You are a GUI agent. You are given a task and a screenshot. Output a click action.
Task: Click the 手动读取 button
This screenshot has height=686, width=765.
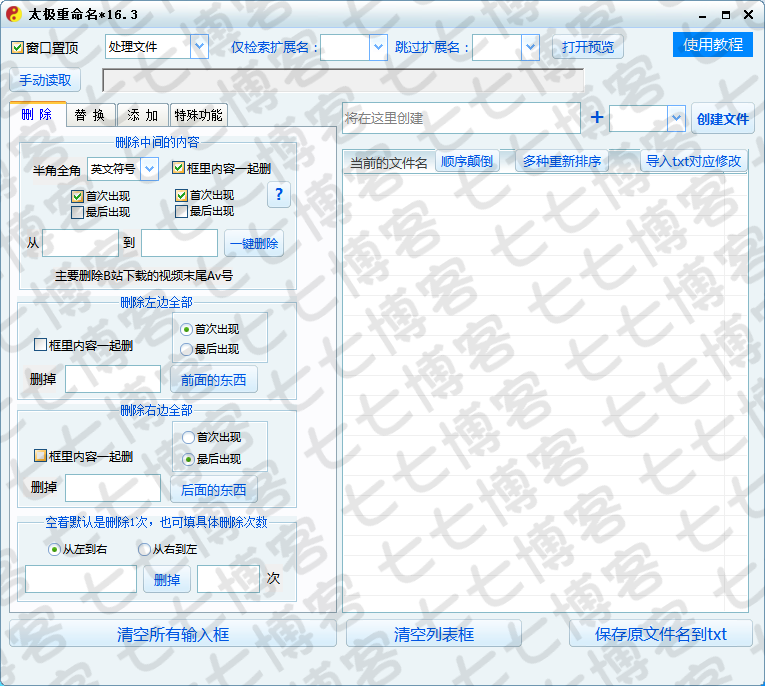pyautogui.click(x=45, y=80)
